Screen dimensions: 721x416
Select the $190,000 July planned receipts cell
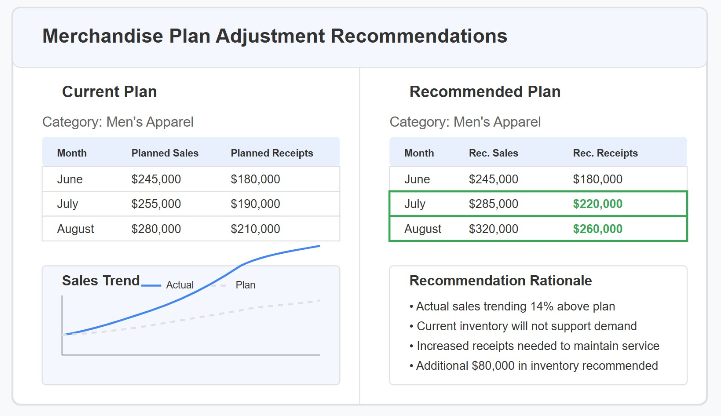pyautogui.click(x=255, y=204)
